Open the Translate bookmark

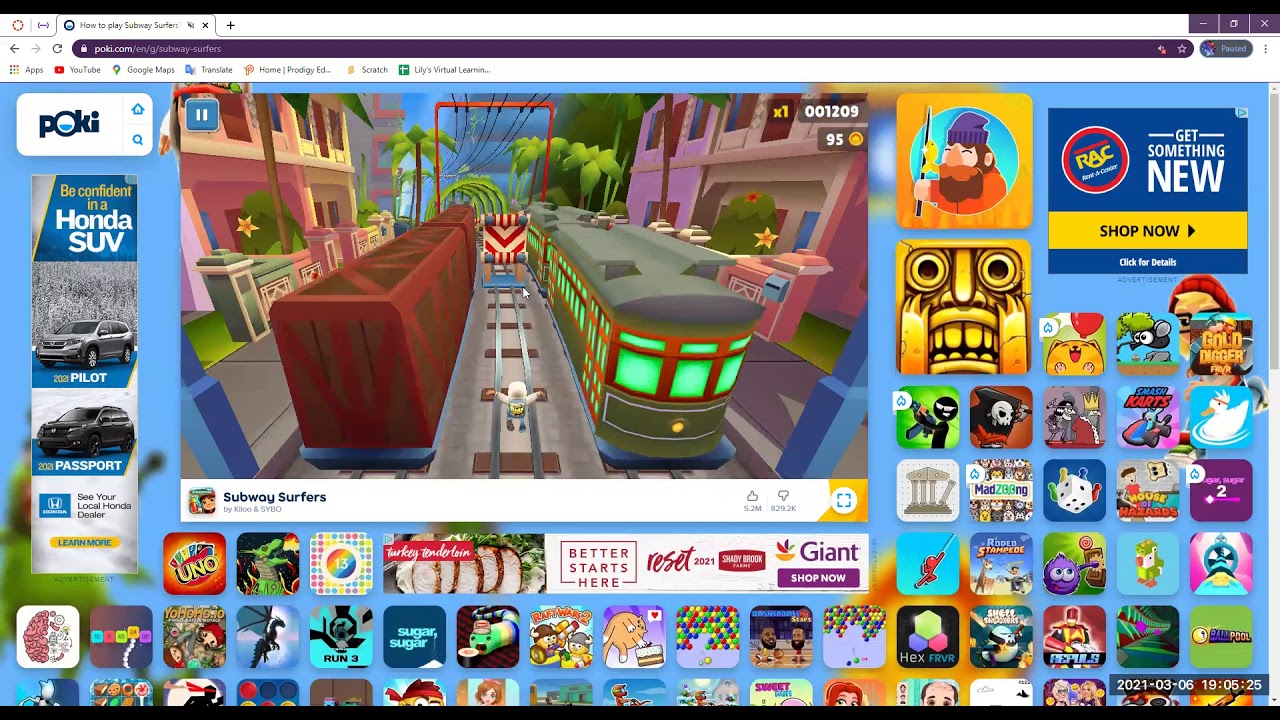click(x=209, y=70)
